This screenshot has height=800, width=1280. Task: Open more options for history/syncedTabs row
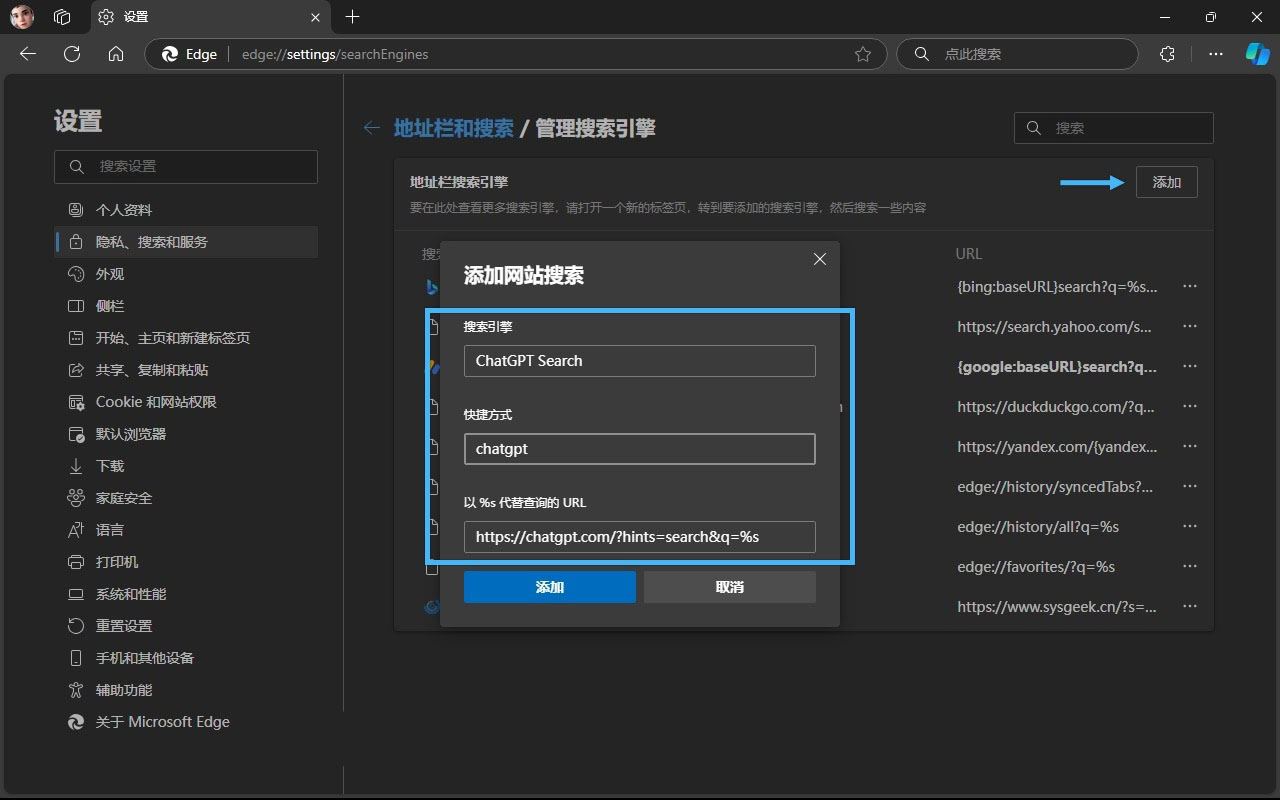[1190, 486]
